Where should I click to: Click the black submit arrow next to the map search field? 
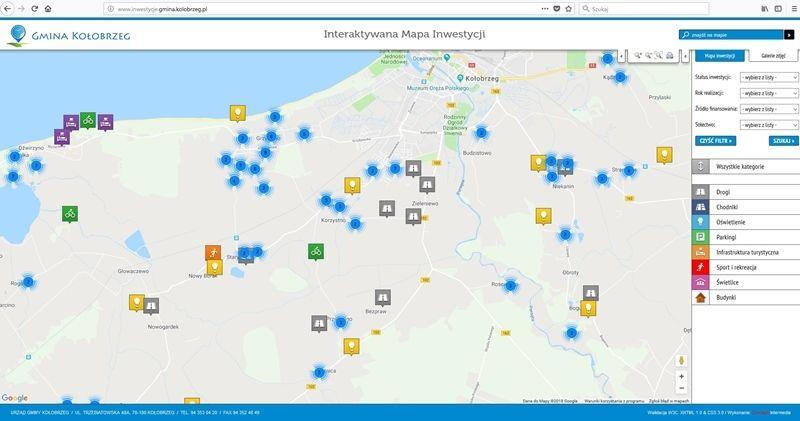point(789,35)
